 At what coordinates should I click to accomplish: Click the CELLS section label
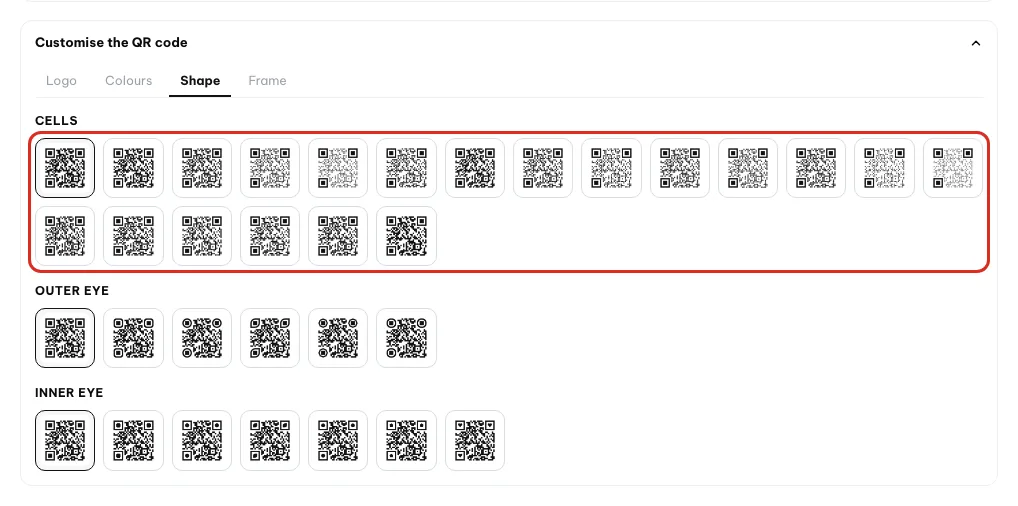coord(56,121)
